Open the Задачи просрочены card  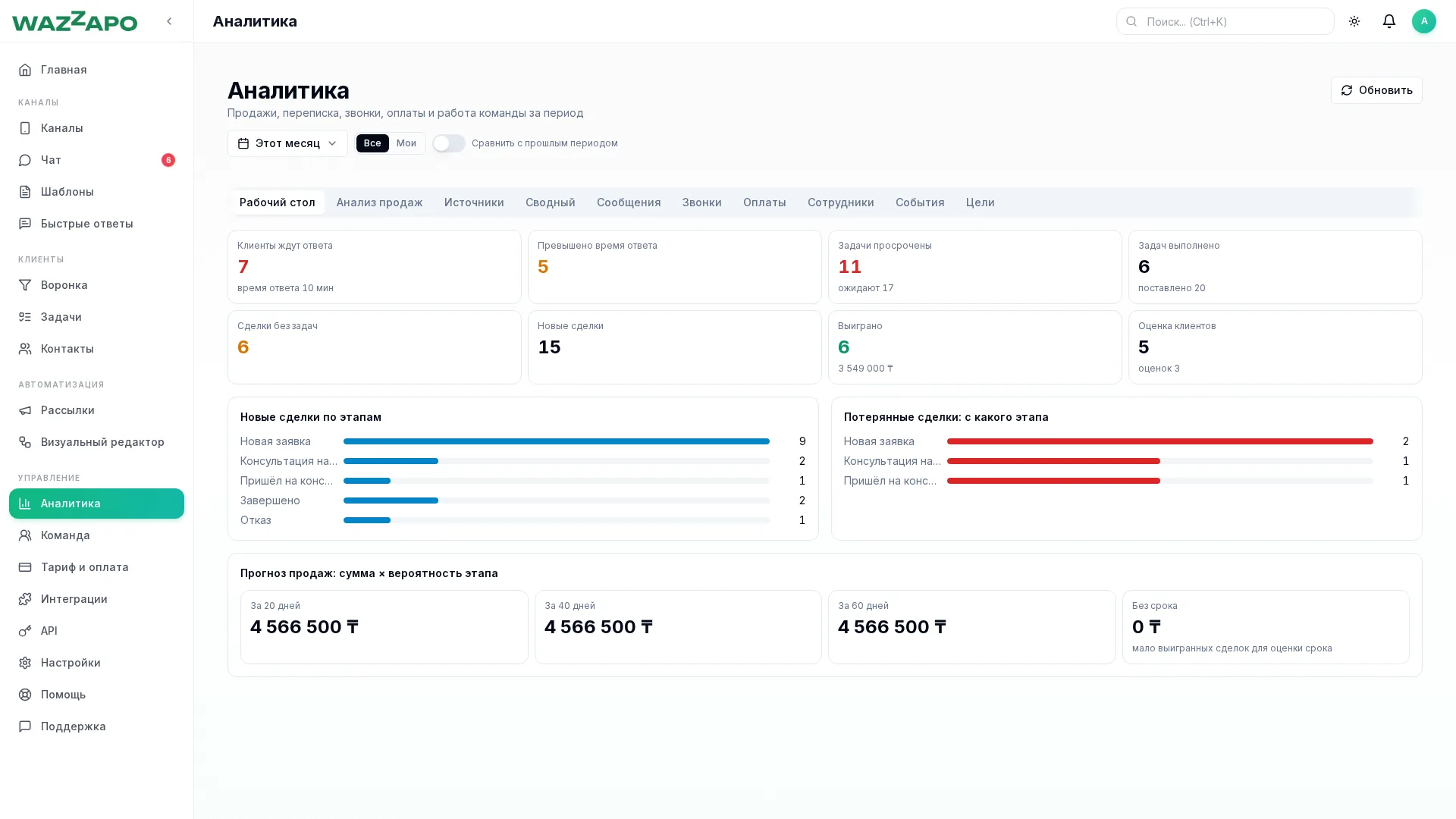[975, 267]
